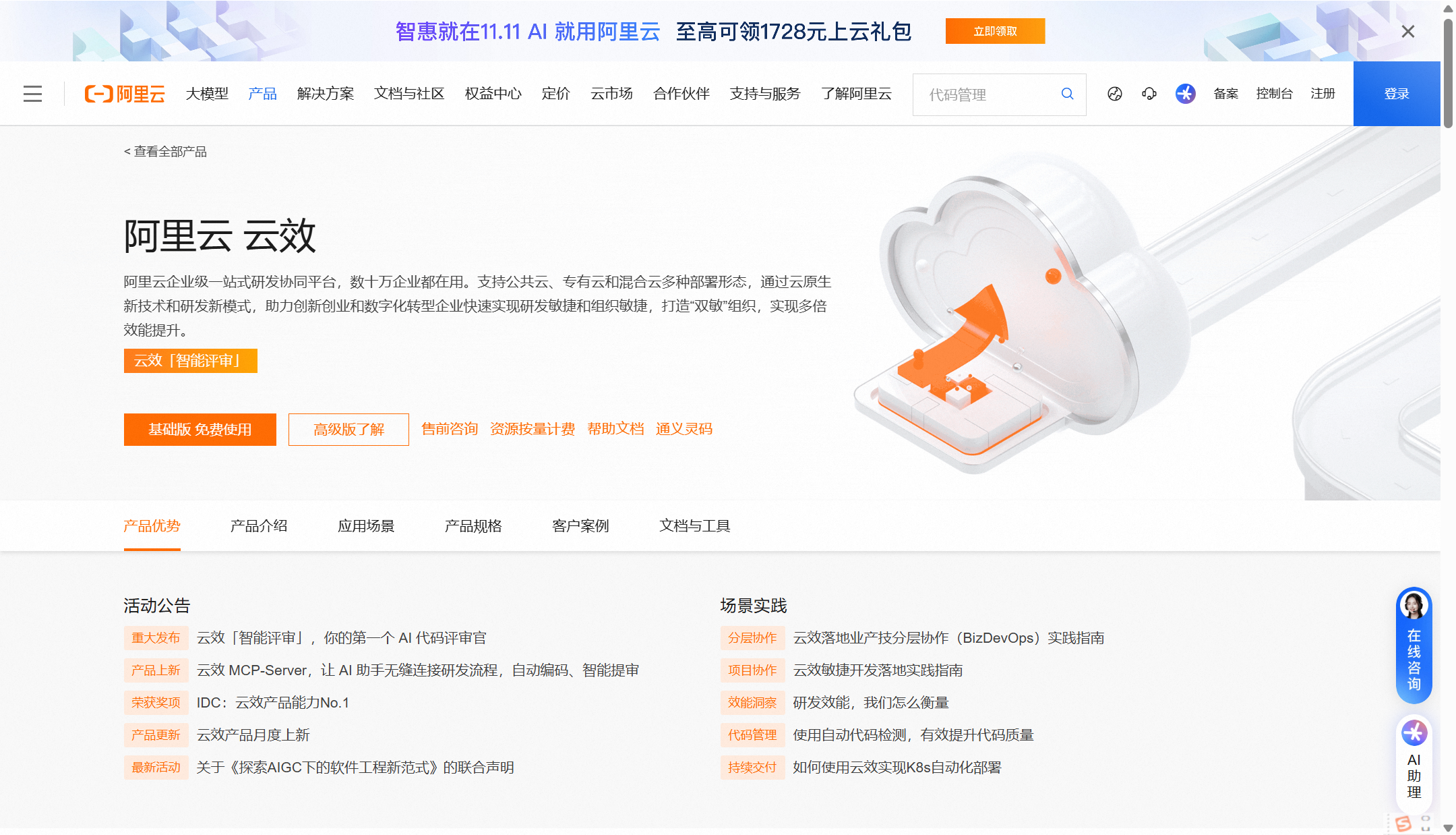Open the Tongyi AI icon in header

(x=1185, y=94)
